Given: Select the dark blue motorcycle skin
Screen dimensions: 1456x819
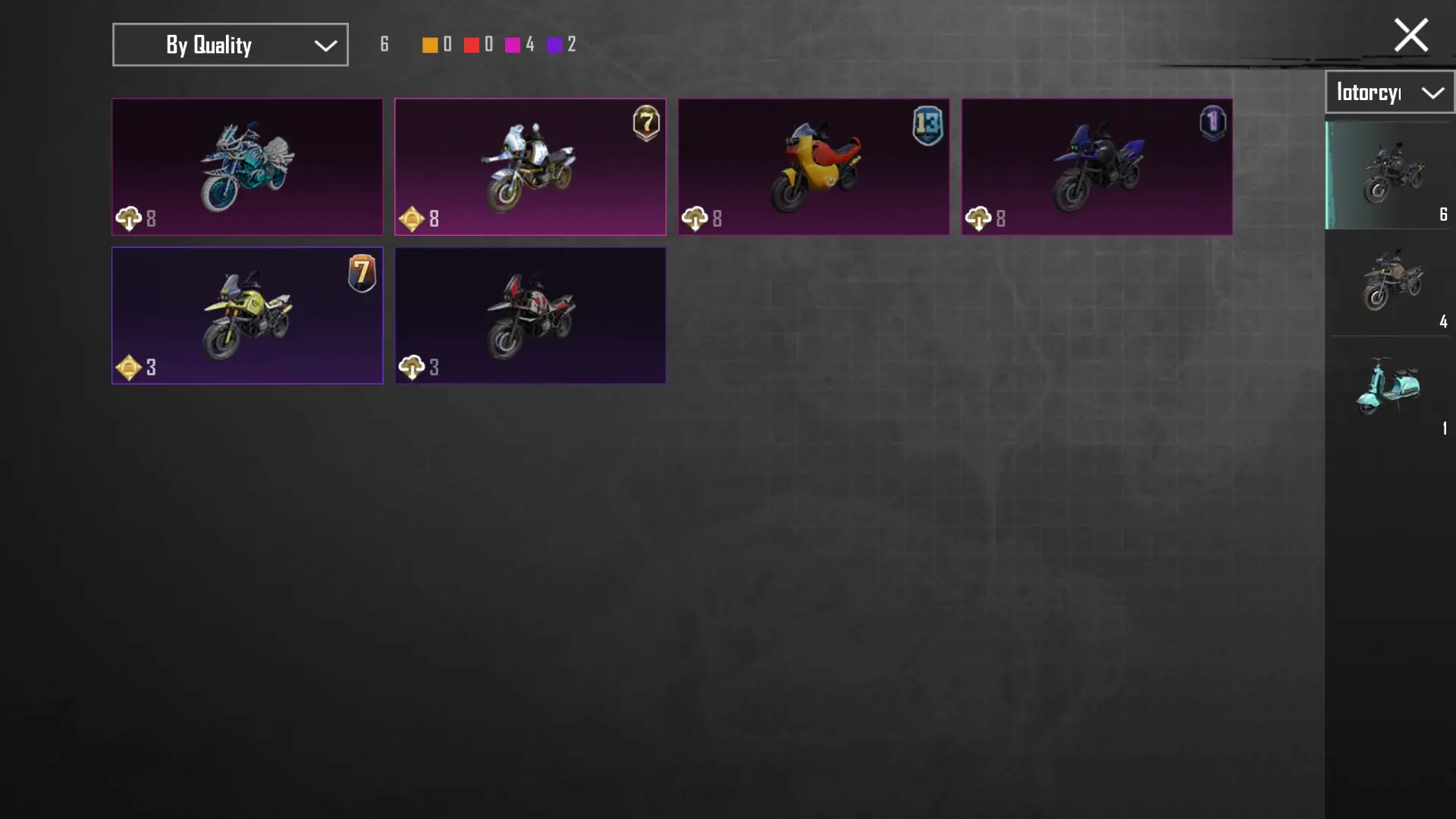Looking at the screenshot, I should point(1097,167).
